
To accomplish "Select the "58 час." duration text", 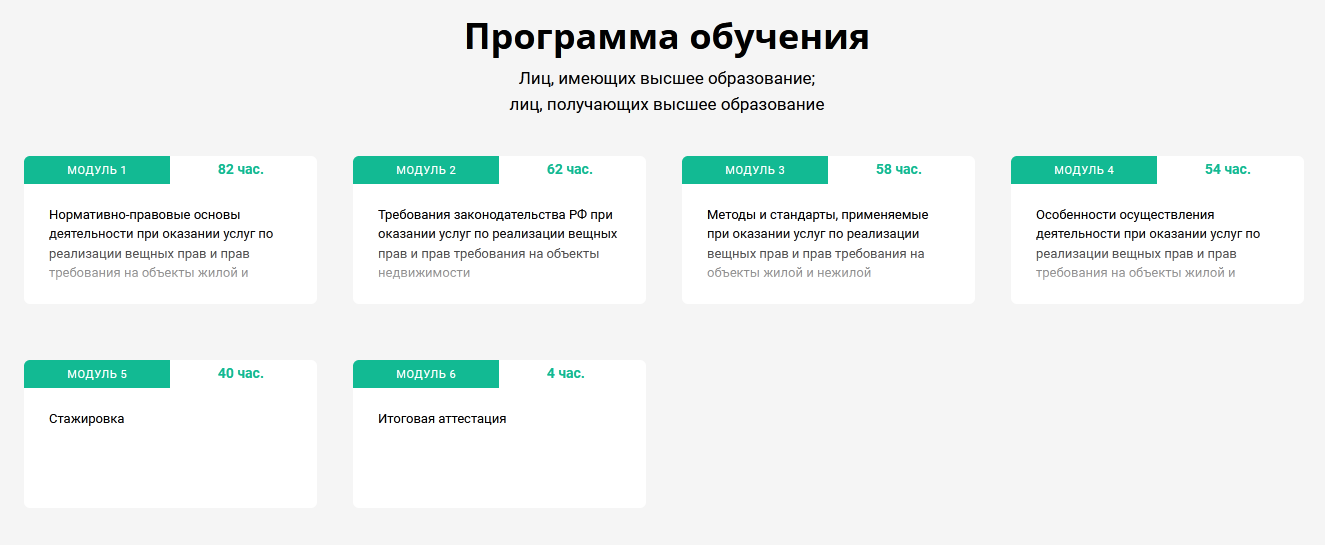I will 899,169.
